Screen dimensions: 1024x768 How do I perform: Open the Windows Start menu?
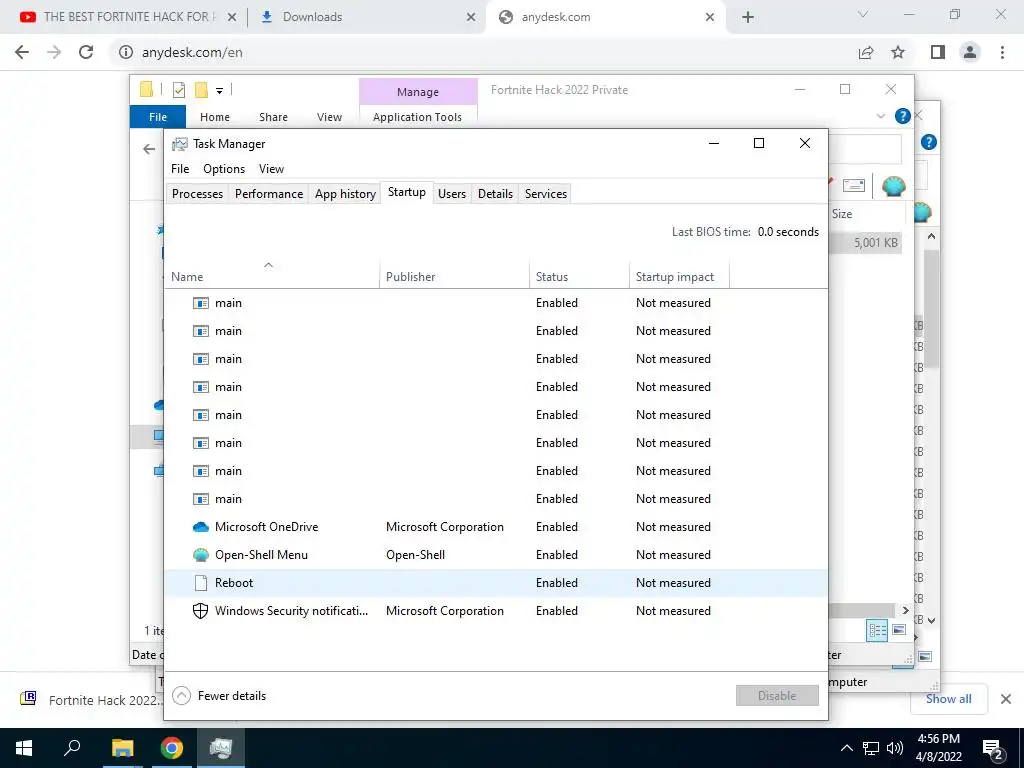click(24, 748)
